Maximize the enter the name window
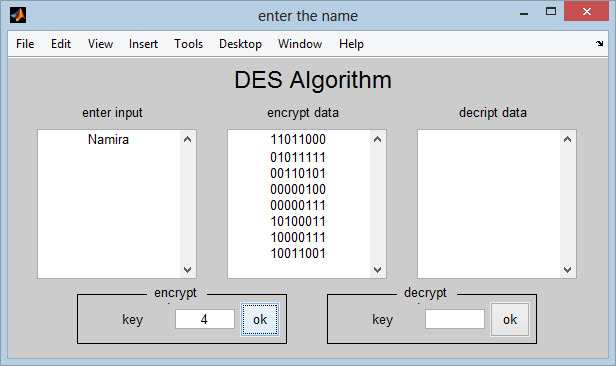The image size is (616, 366). (551, 11)
